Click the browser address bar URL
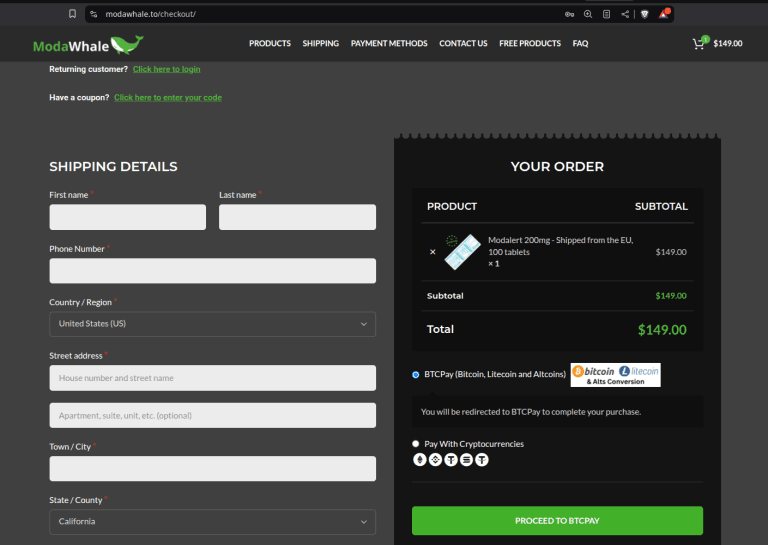Viewport: 768px width, 545px height. (x=151, y=14)
